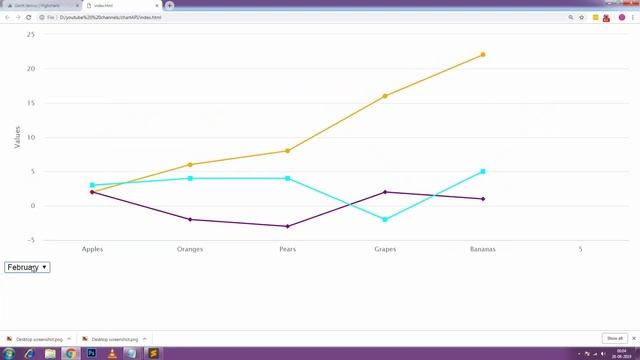Click cyan square marker at Oranges
The image size is (640, 360).
(x=190, y=178)
